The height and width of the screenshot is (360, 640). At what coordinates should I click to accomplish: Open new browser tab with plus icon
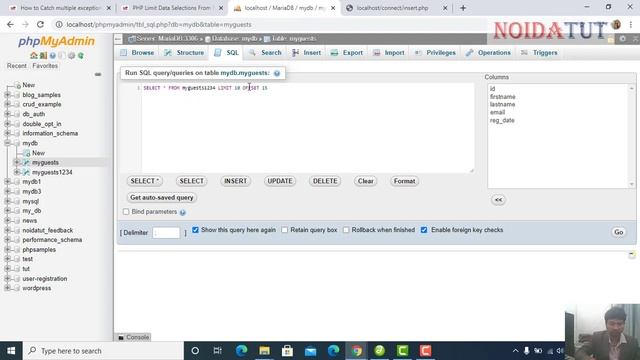(x=463, y=8)
